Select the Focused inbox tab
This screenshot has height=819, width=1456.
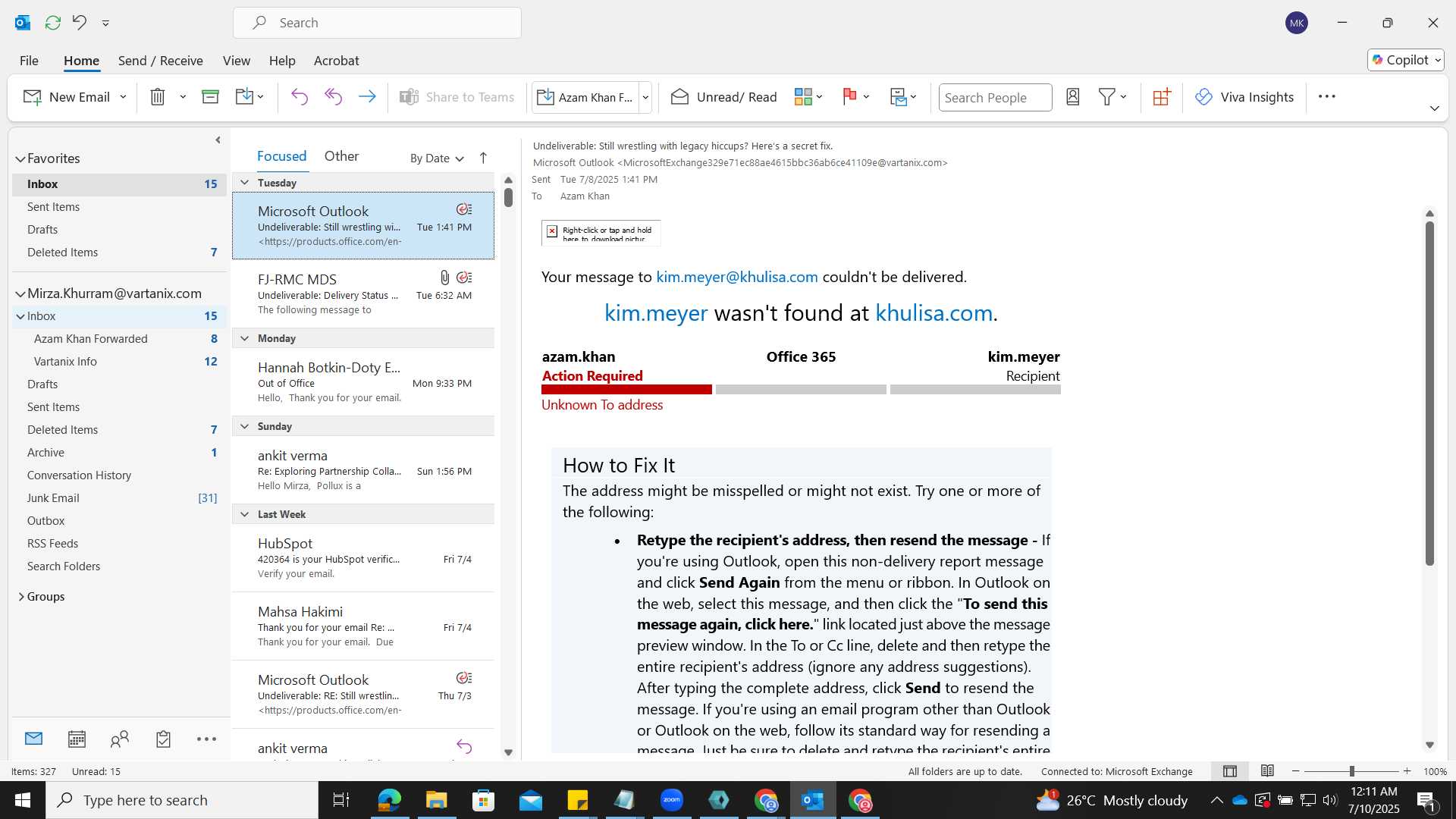(281, 156)
